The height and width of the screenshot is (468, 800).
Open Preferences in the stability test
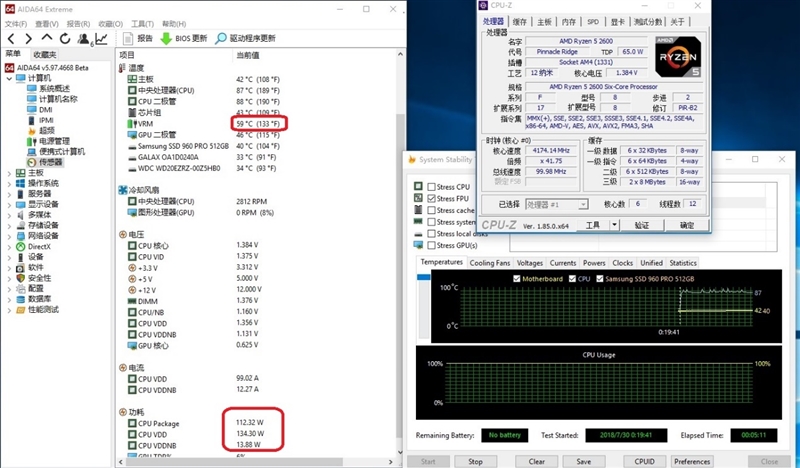click(692, 461)
